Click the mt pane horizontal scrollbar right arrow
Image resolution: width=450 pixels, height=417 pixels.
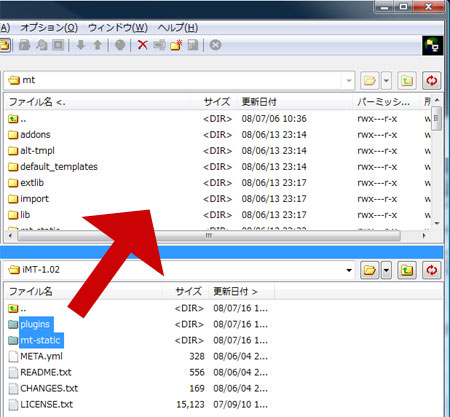tap(424, 236)
